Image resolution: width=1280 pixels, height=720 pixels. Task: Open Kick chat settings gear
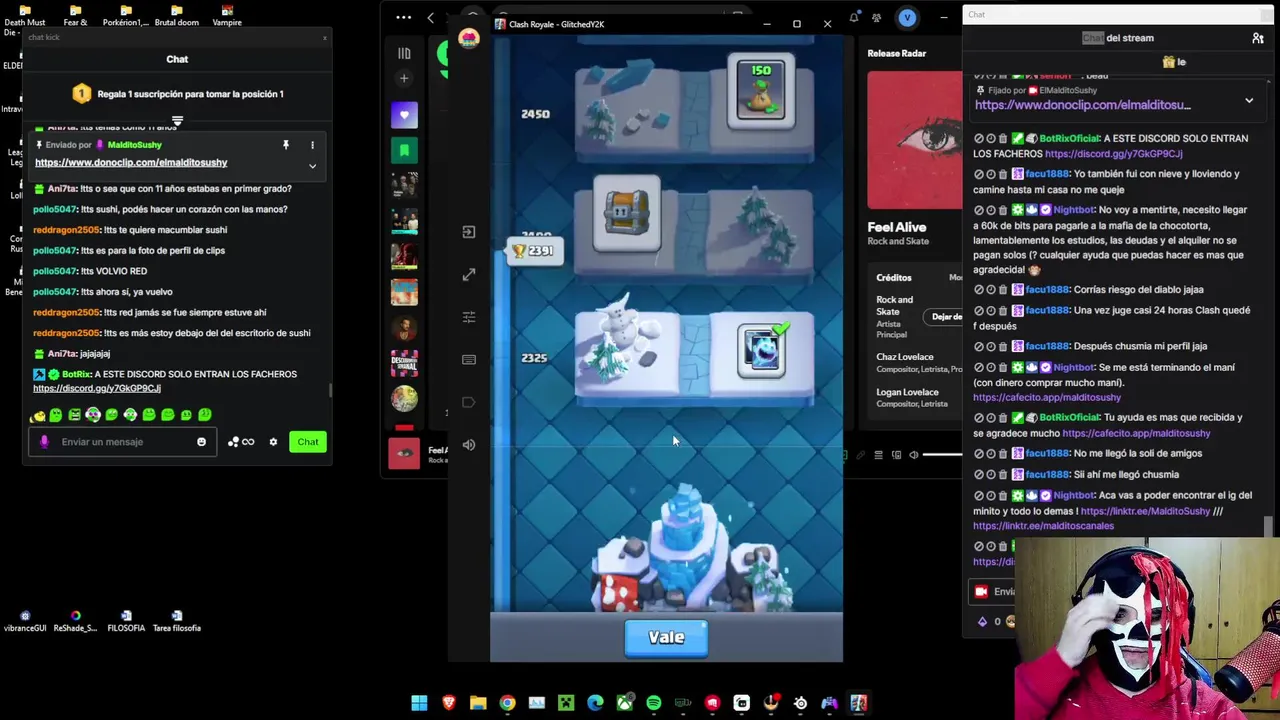pyautogui.click(x=273, y=442)
